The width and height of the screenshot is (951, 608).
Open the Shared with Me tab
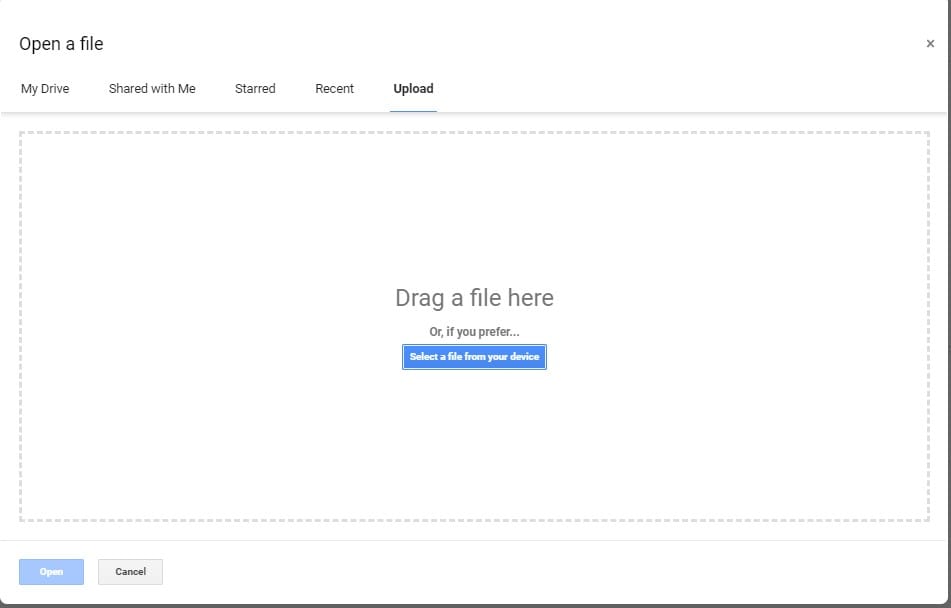(x=152, y=89)
